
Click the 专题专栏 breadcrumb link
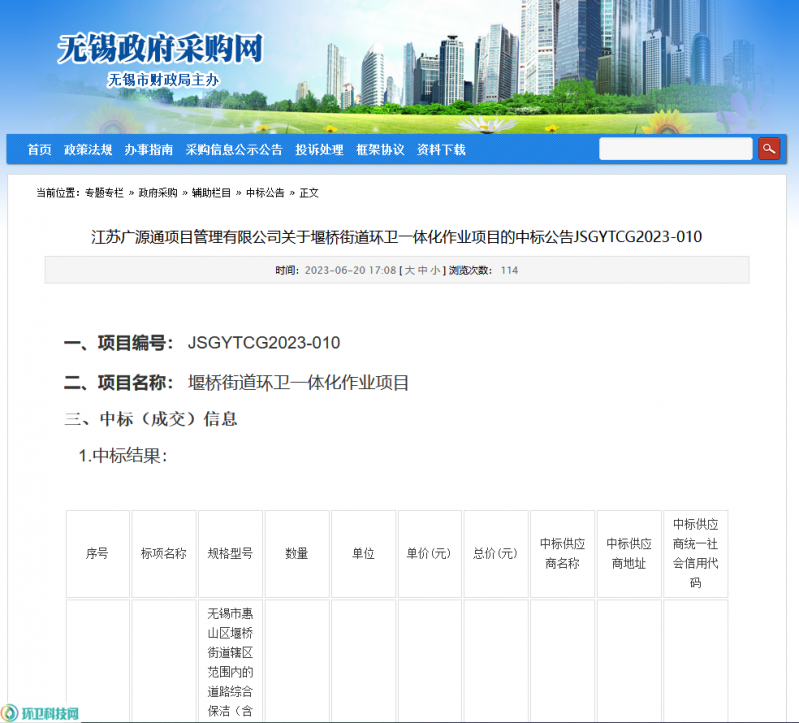coord(104,193)
